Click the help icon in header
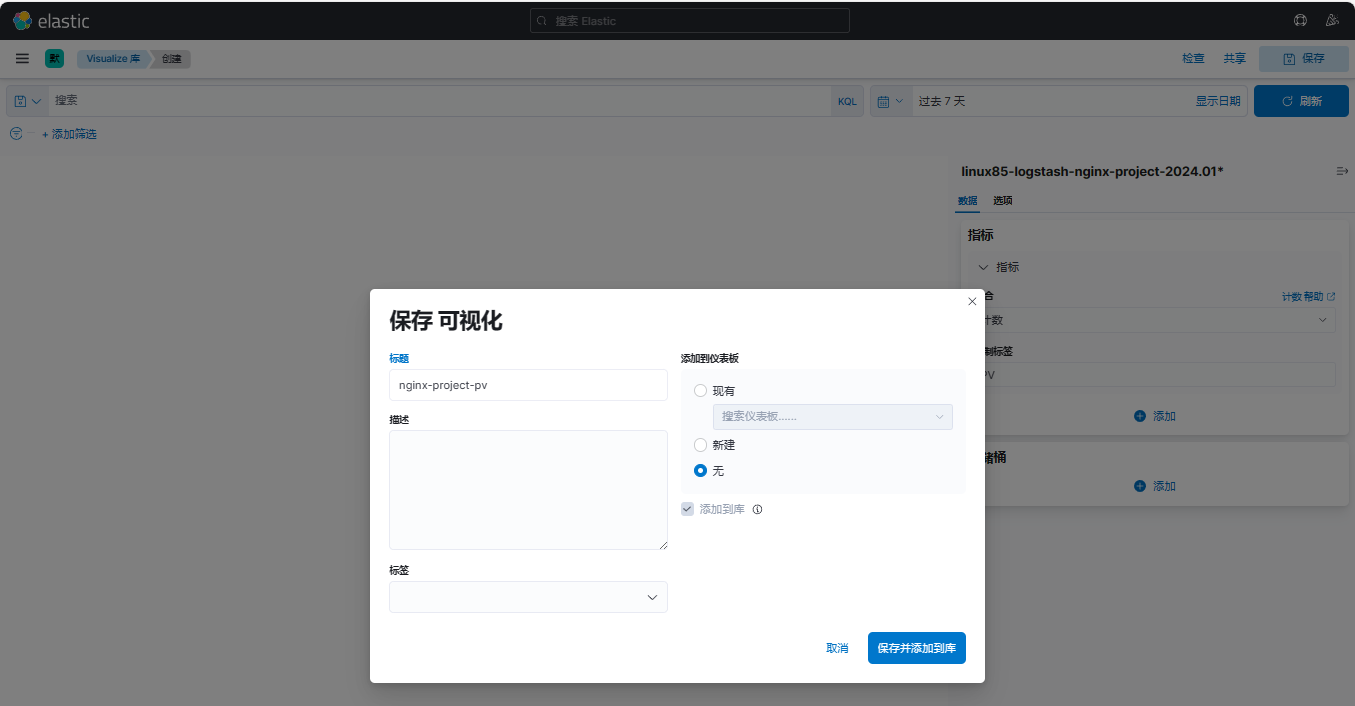The image size is (1355, 706). click(x=1300, y=20)
